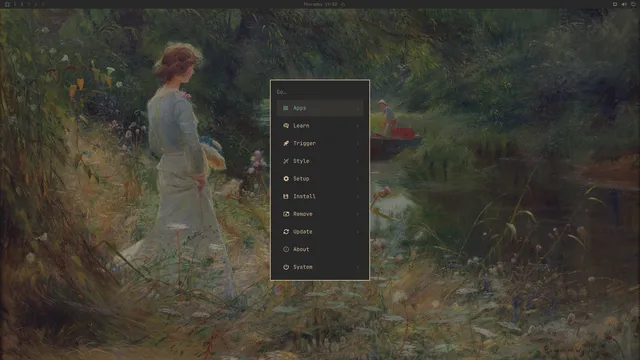Open the Style menu label
The width and height of the screenshot is (640, 360).
pos(301,161)
